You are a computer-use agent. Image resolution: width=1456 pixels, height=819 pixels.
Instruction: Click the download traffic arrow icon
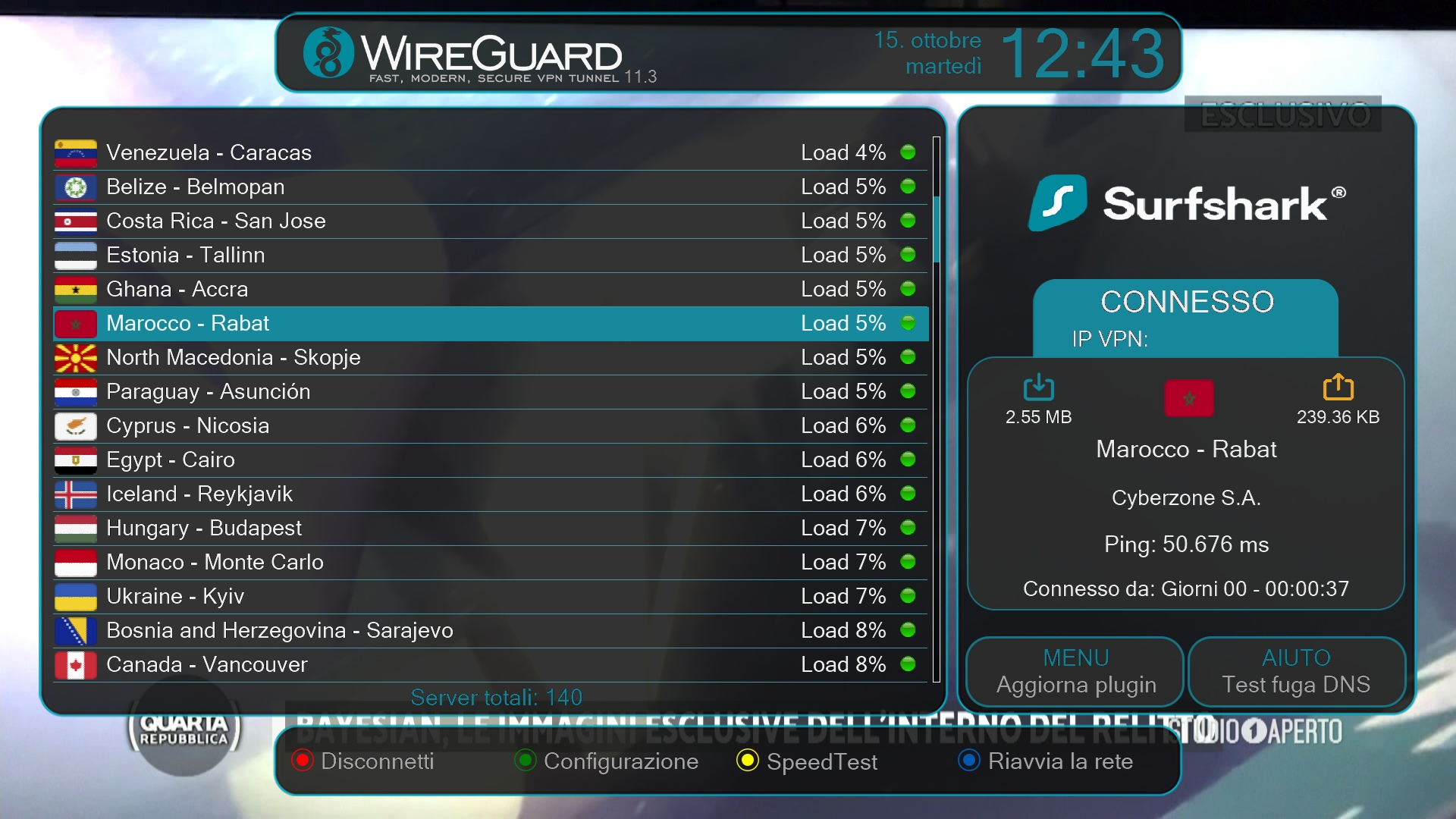coord(1038,387)
